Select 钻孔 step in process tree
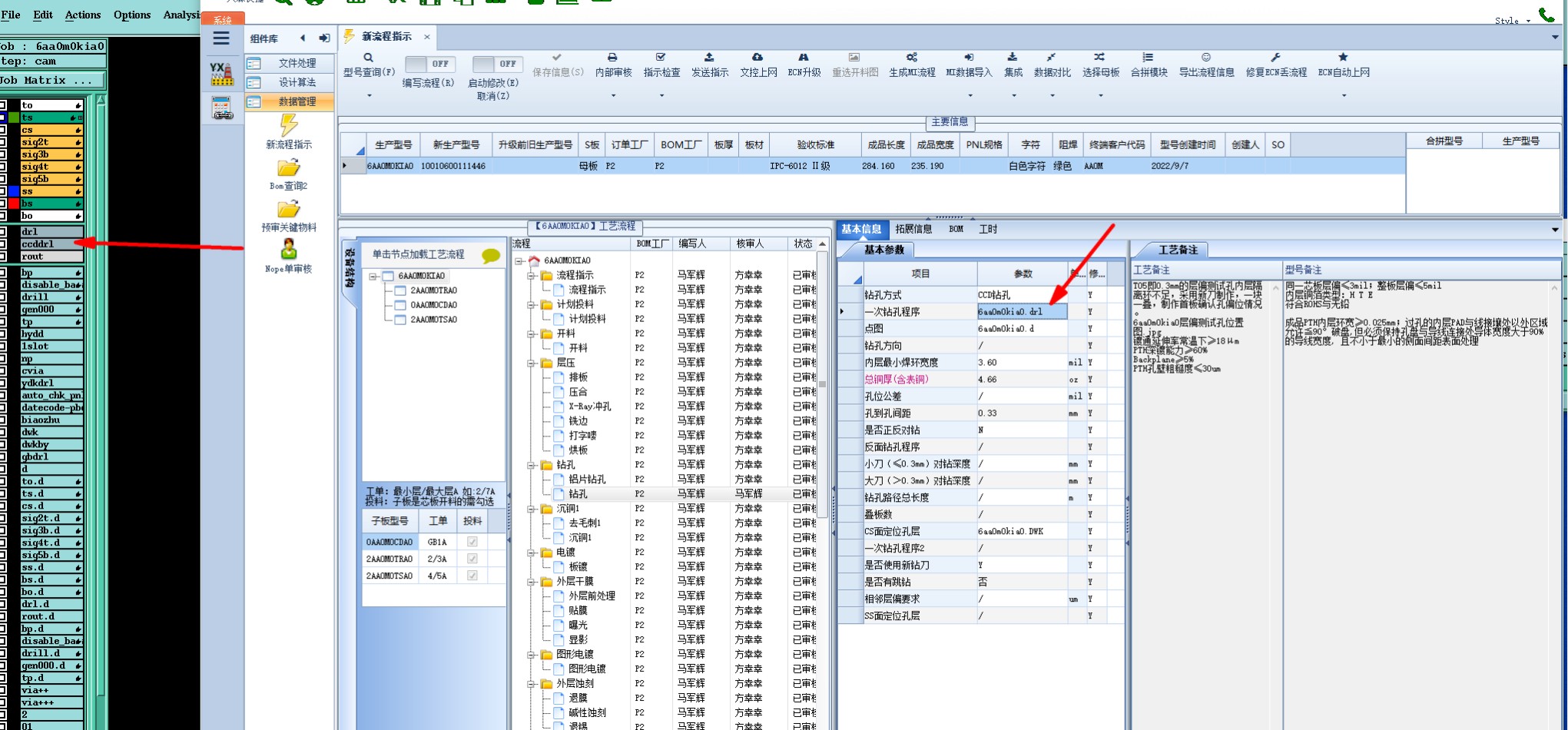 pyautogui.click(x=578, y=494)
